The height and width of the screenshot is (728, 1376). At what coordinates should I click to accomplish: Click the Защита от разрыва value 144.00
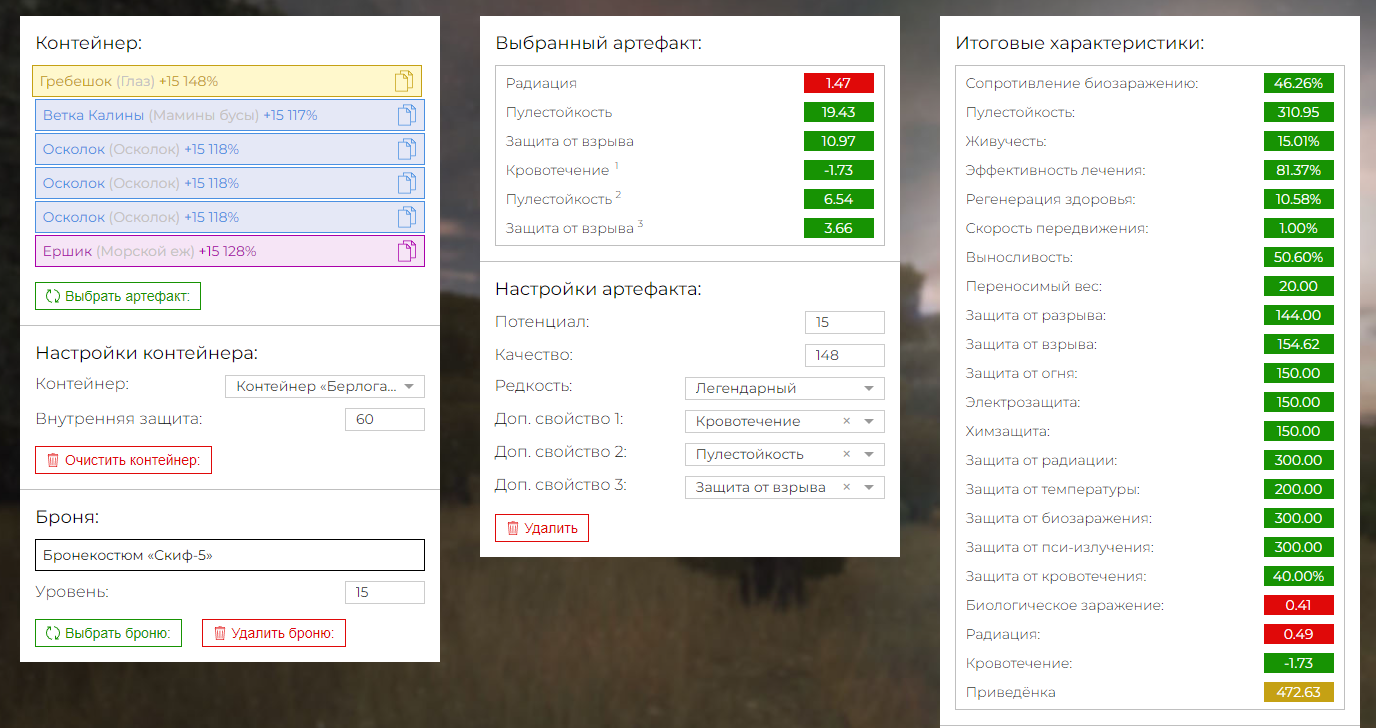tap(1299, 315)
